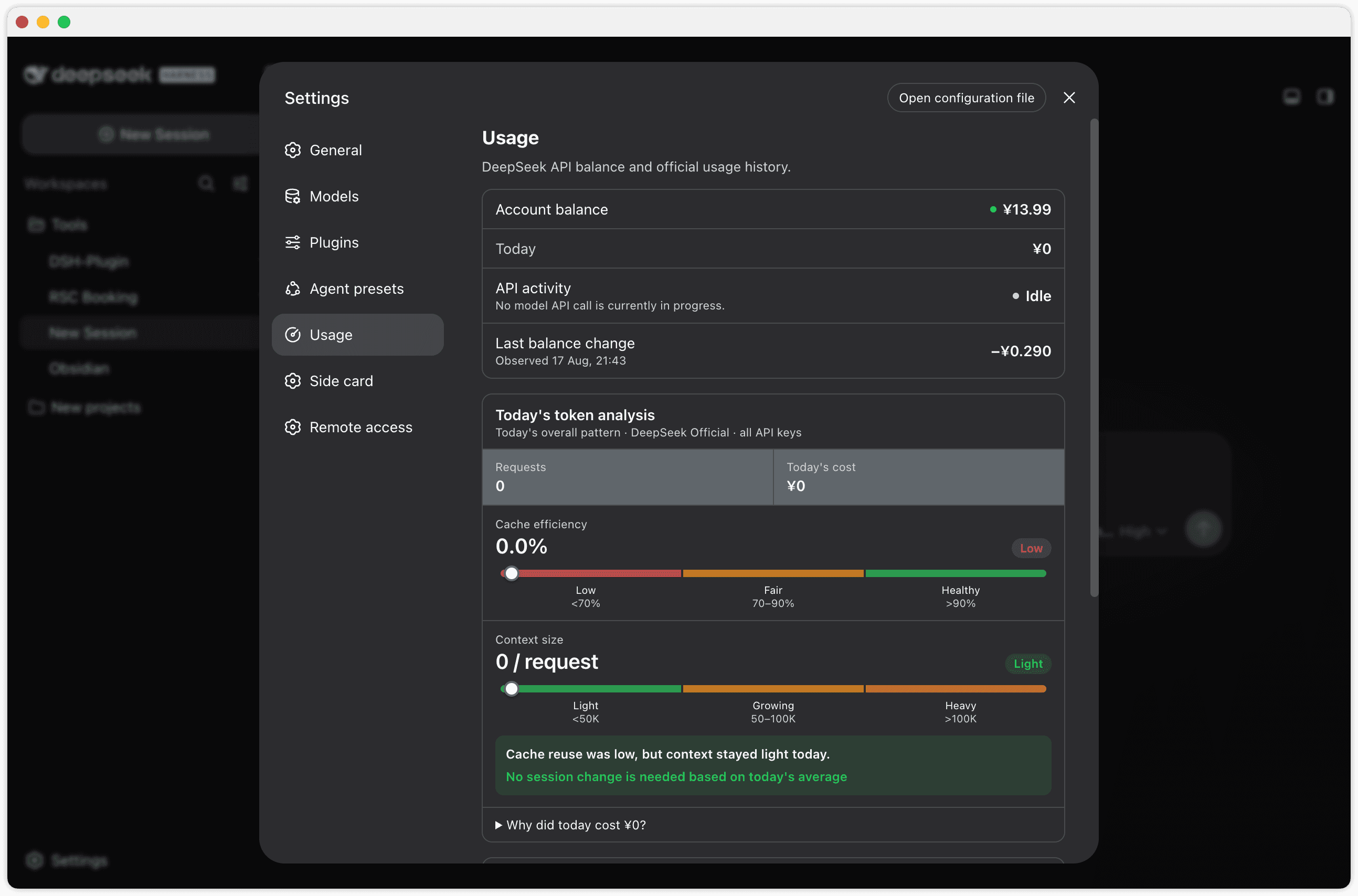The image size is (1358, 896).
Task: Click the gauge icon of the Usage item
Action: point(293,335)
